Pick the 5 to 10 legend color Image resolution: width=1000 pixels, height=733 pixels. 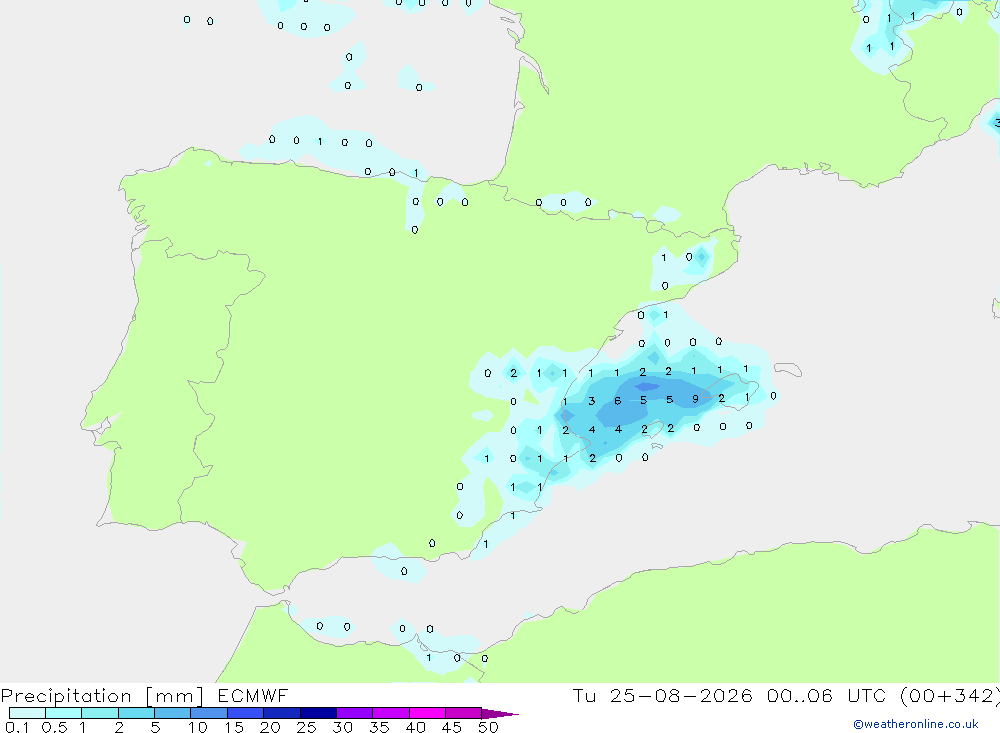[173, 713]
